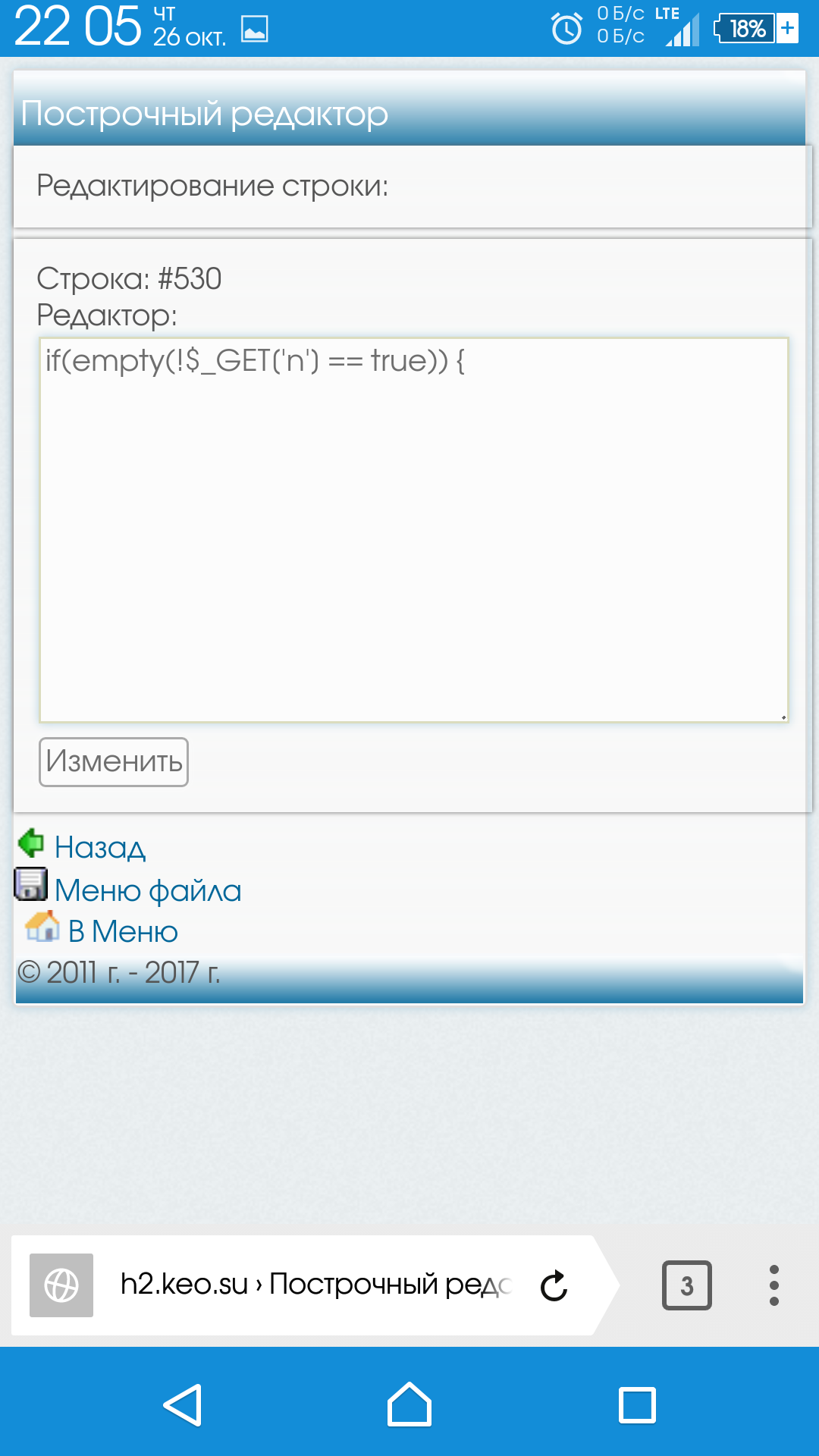Screen dimensions: 819x1456
Task: Open the Назад link
Action: [99, 847]
